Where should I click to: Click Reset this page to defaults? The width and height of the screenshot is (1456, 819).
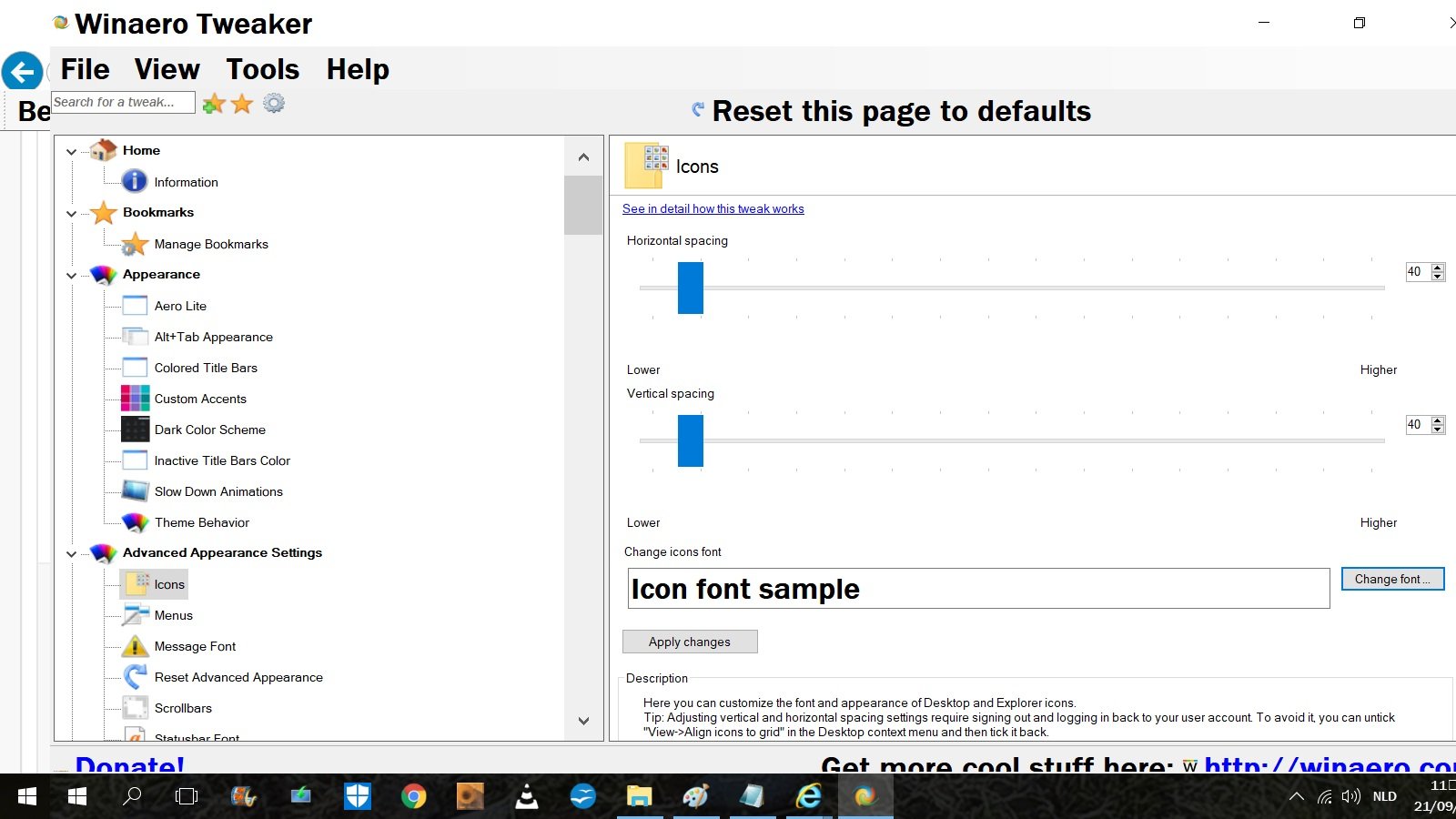coord(891,111)
